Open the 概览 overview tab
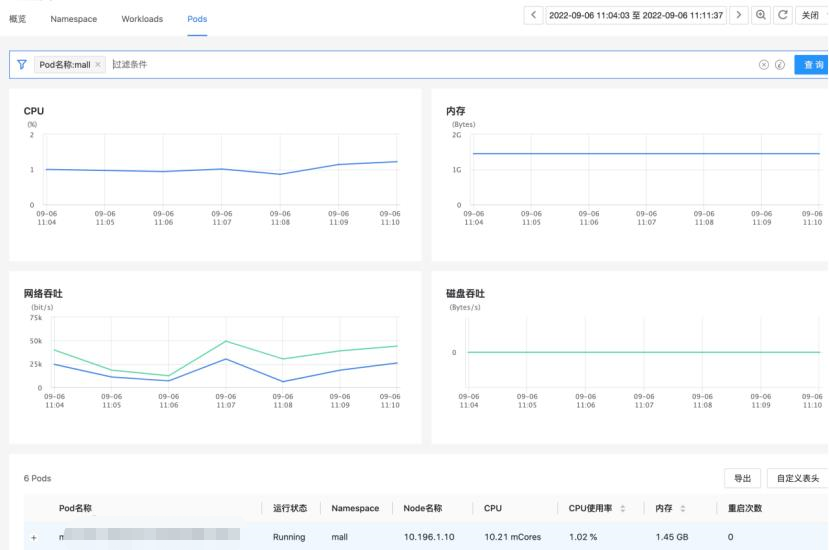The width and height of the screenshot is (829, 550). tap(18, 19)
